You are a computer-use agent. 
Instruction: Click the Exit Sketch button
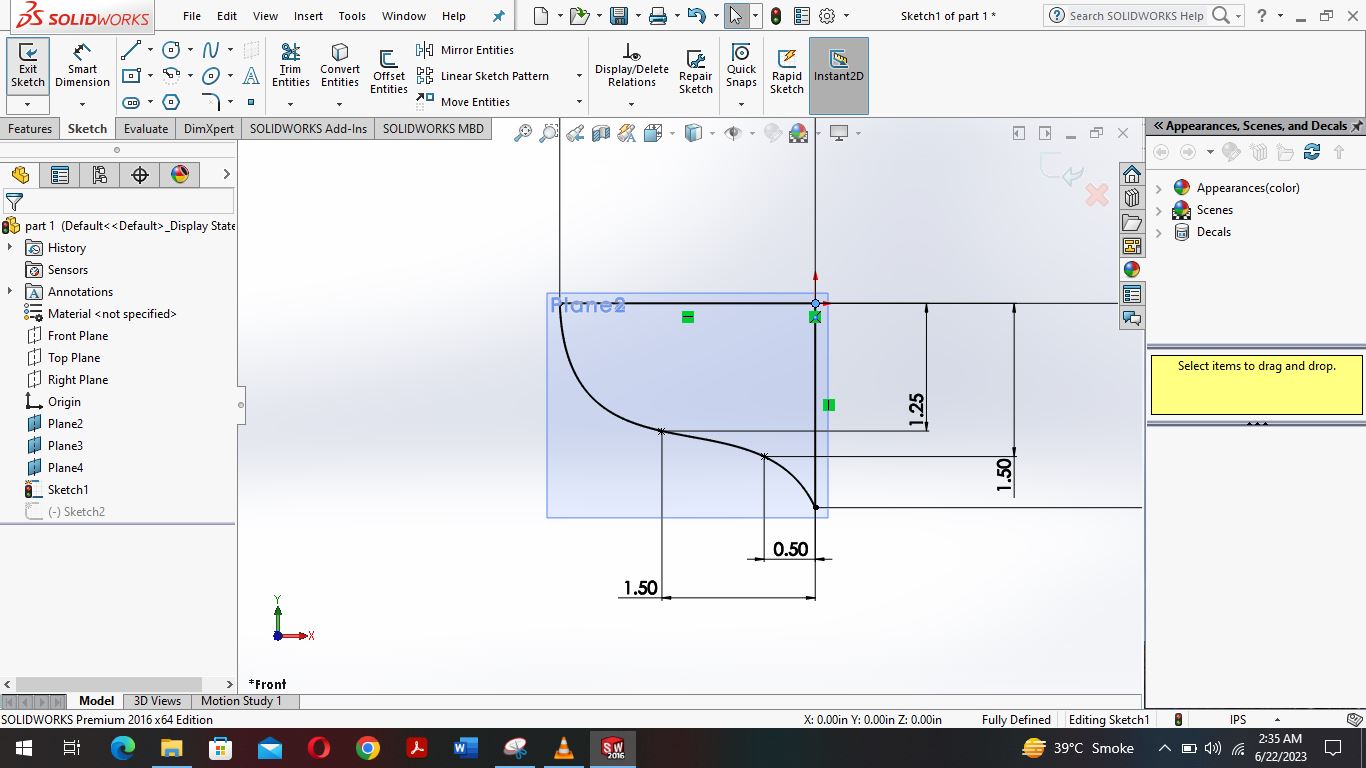28,66
